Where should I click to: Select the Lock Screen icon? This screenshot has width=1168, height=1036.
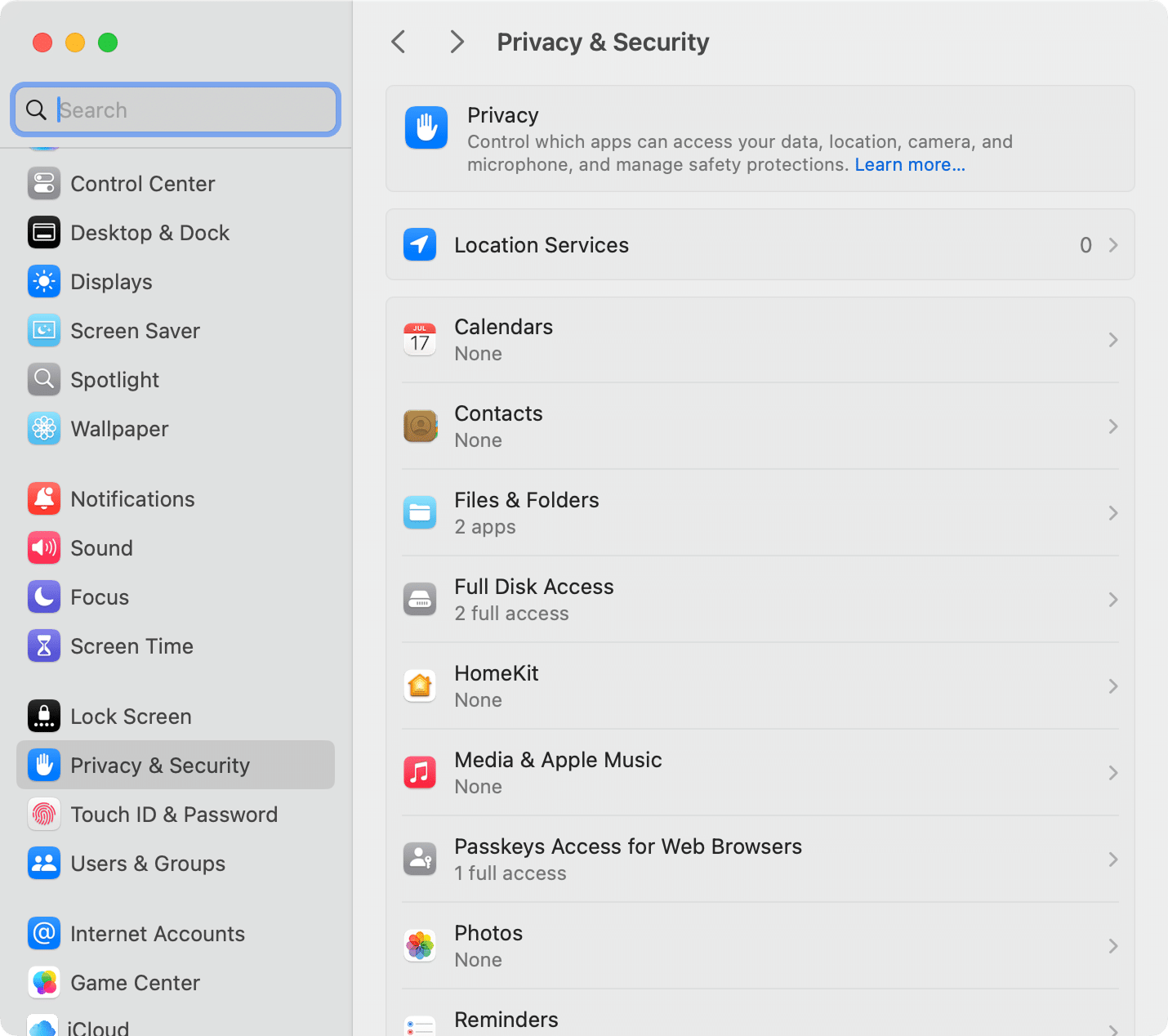coord(44,717)
